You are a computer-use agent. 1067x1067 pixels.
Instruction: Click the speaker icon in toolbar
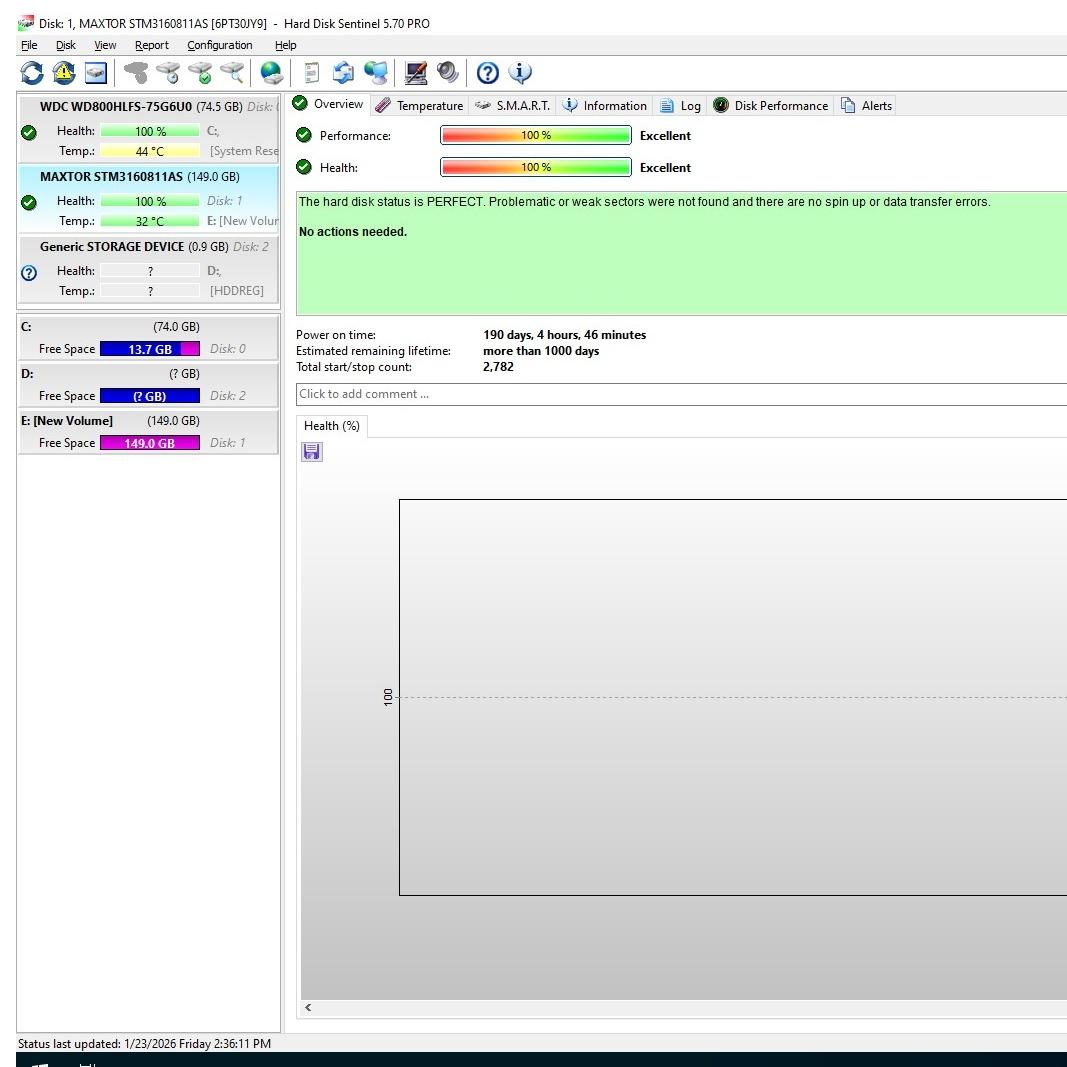tap(447, 72)
